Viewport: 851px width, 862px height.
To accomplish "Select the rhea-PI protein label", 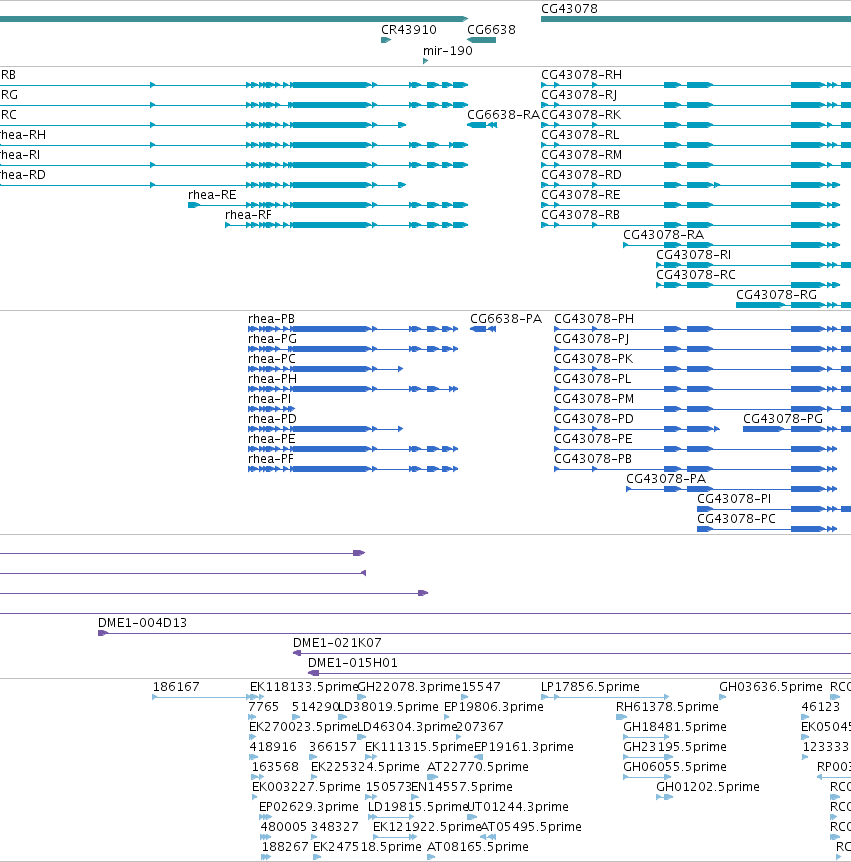I will coord(269,399).
